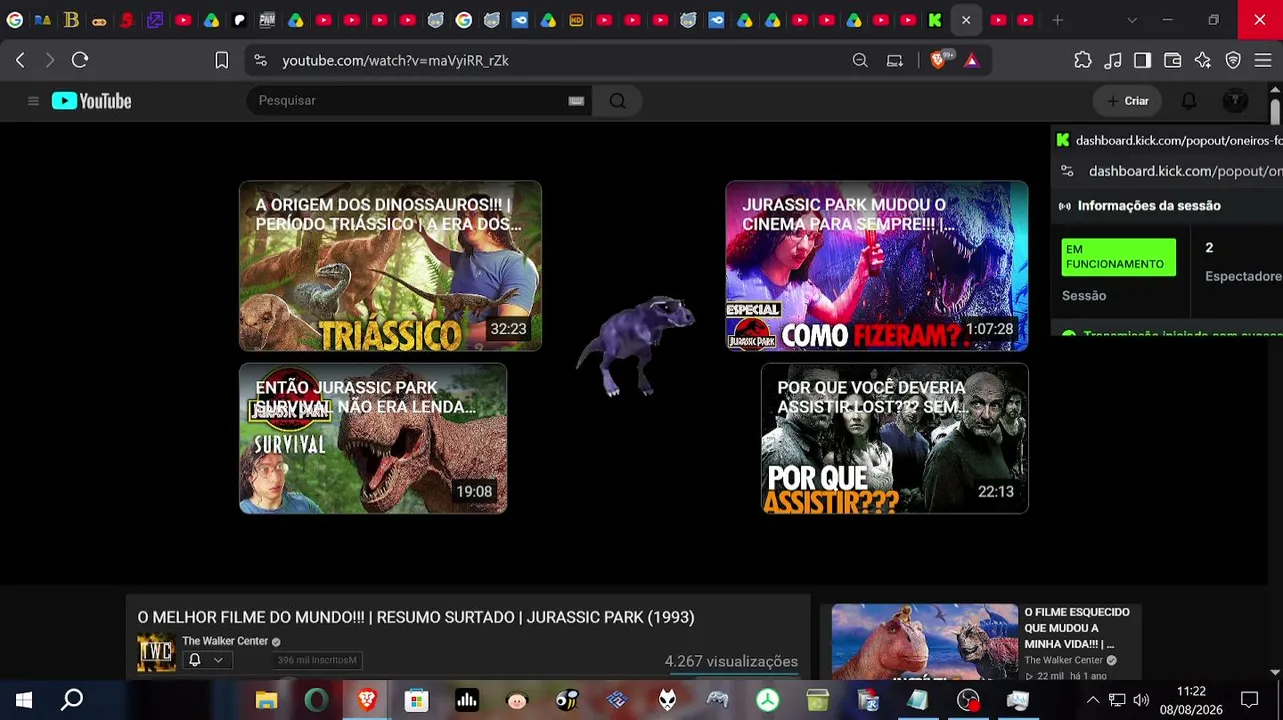Open the suggested video dinosaur thumbnail
This screenshot has height=720, width=1283.
point(925,642)
